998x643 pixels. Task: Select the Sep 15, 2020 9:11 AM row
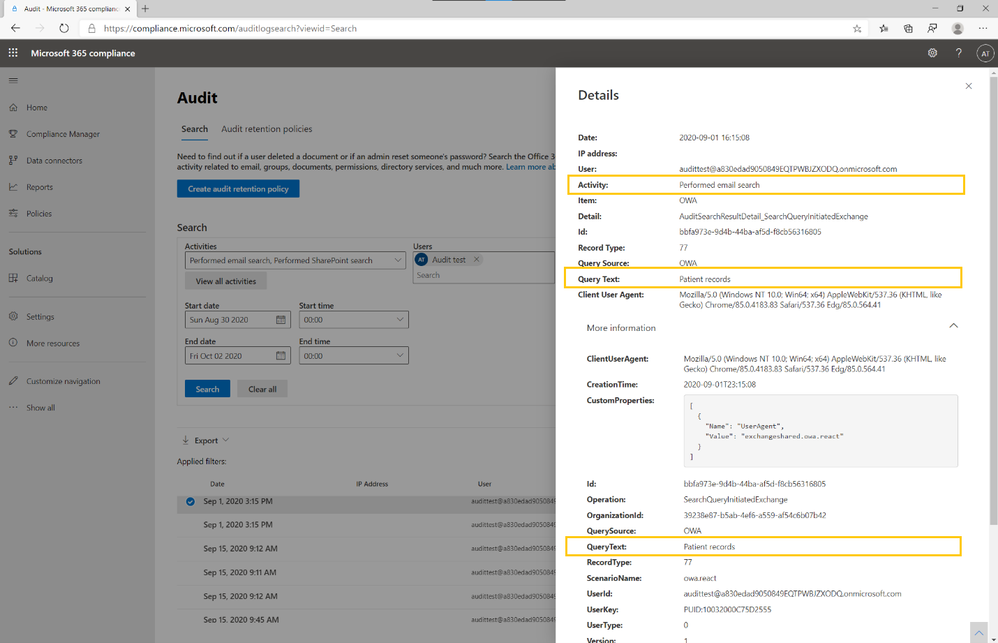[x=366, y=572]
